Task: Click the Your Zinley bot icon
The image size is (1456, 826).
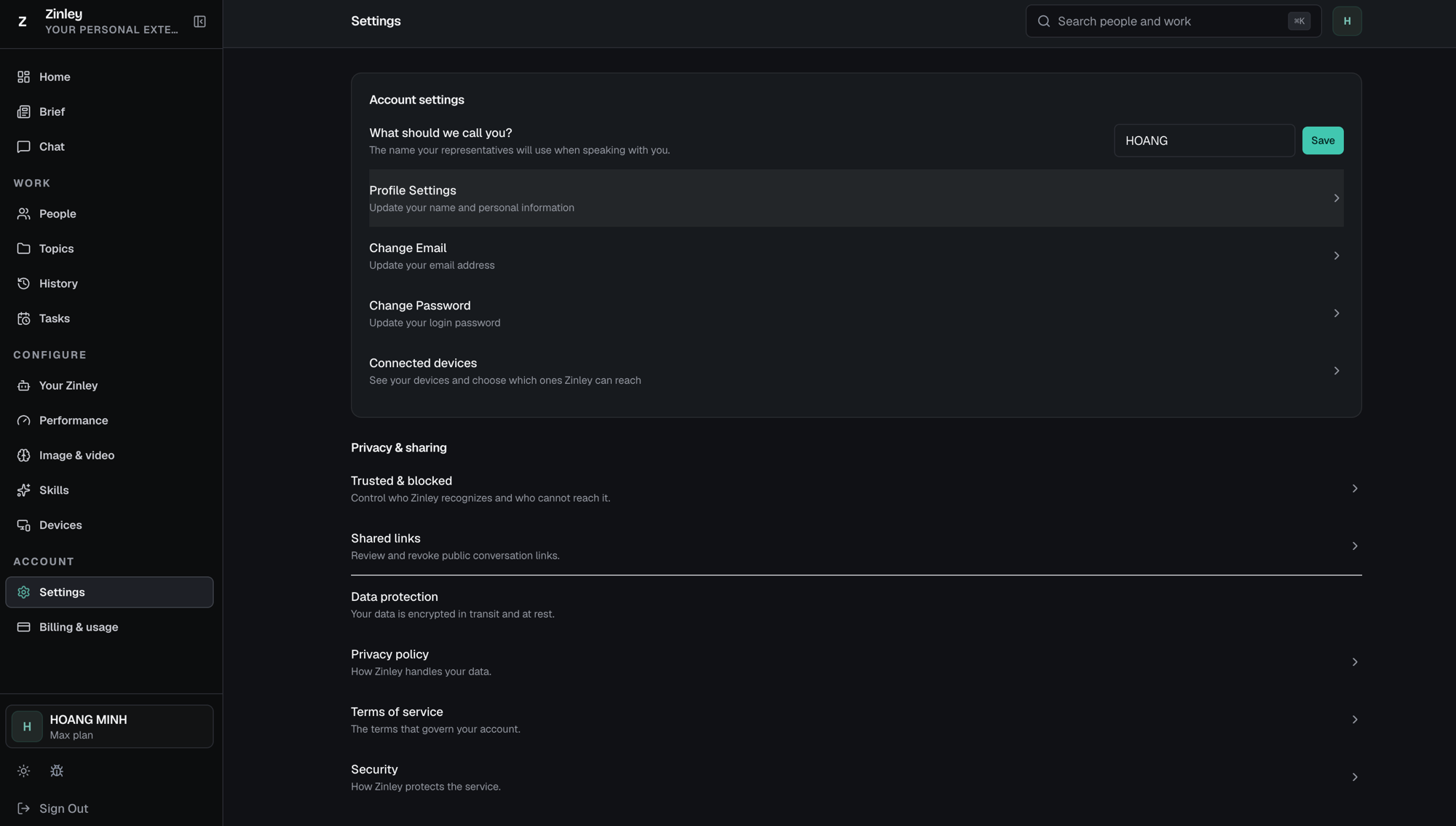Action: pos(23,385)
